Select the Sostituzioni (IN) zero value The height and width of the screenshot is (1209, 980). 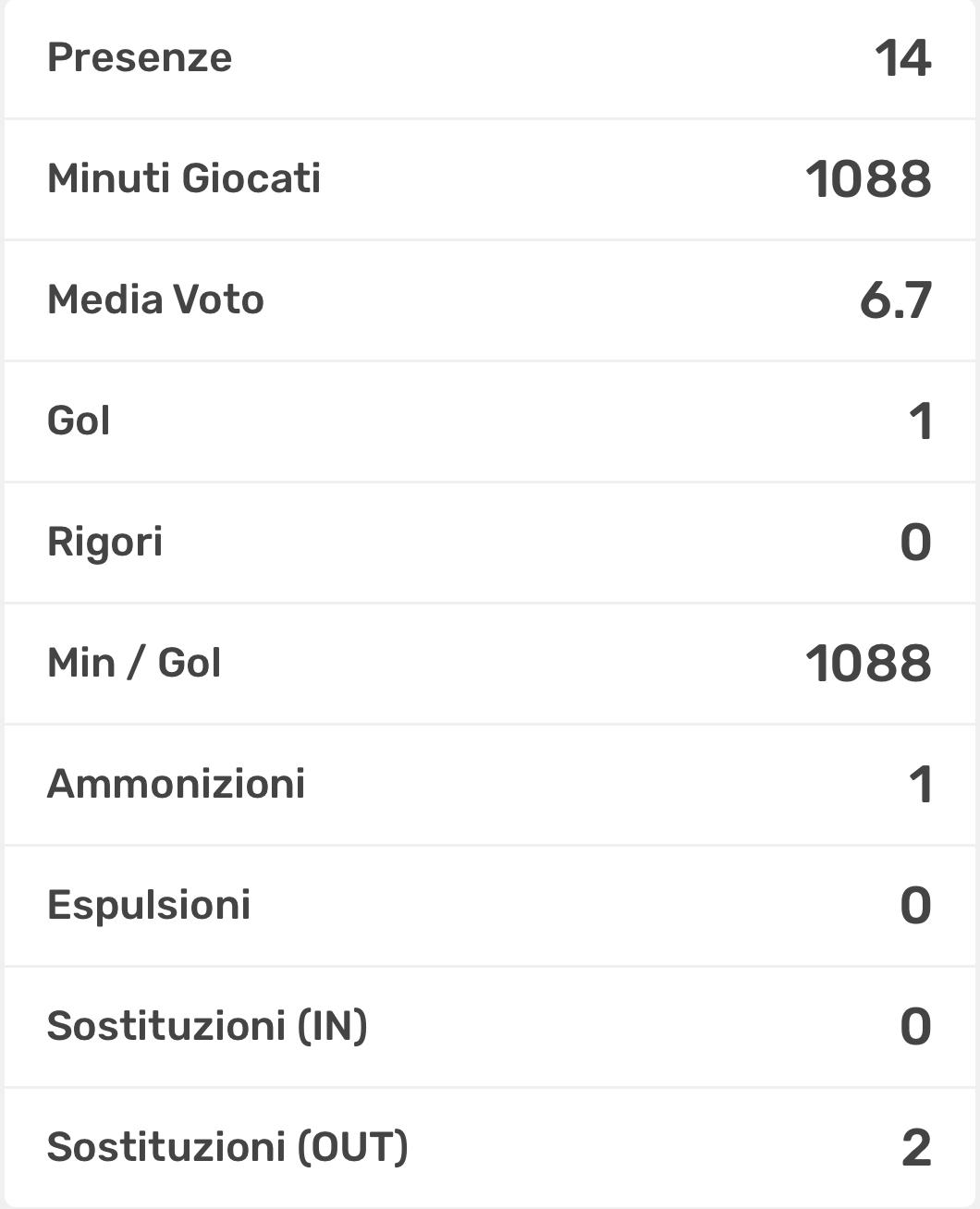[x=915, y=1027]
